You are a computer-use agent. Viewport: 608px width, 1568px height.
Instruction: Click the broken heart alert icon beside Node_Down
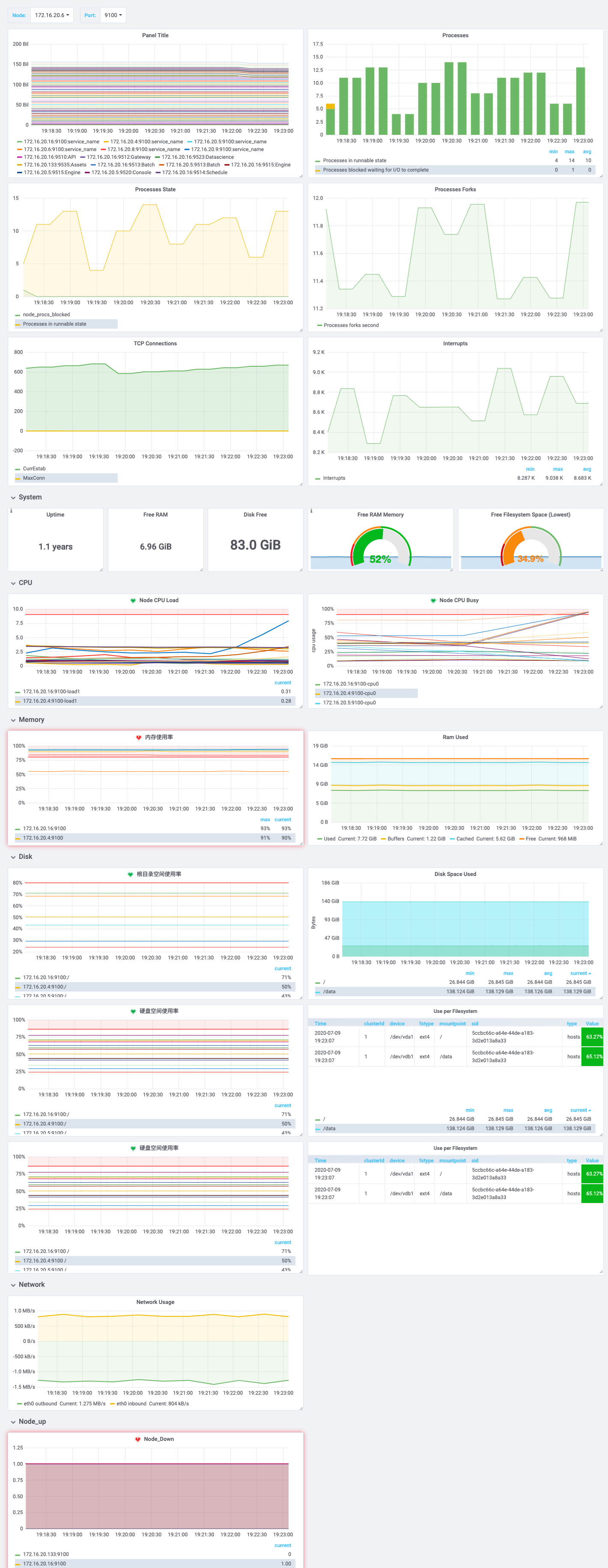click(x=138, y=1439)
